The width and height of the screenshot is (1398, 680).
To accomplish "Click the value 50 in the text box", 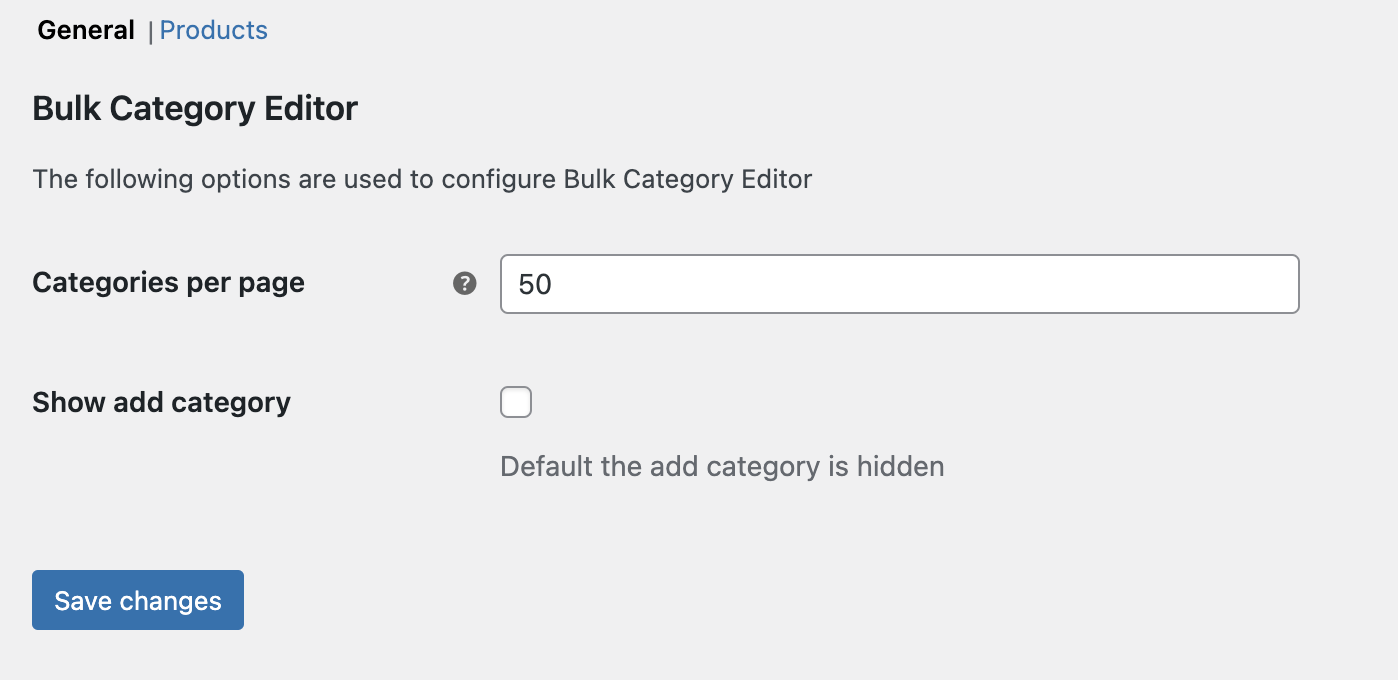I will point(535,284).
